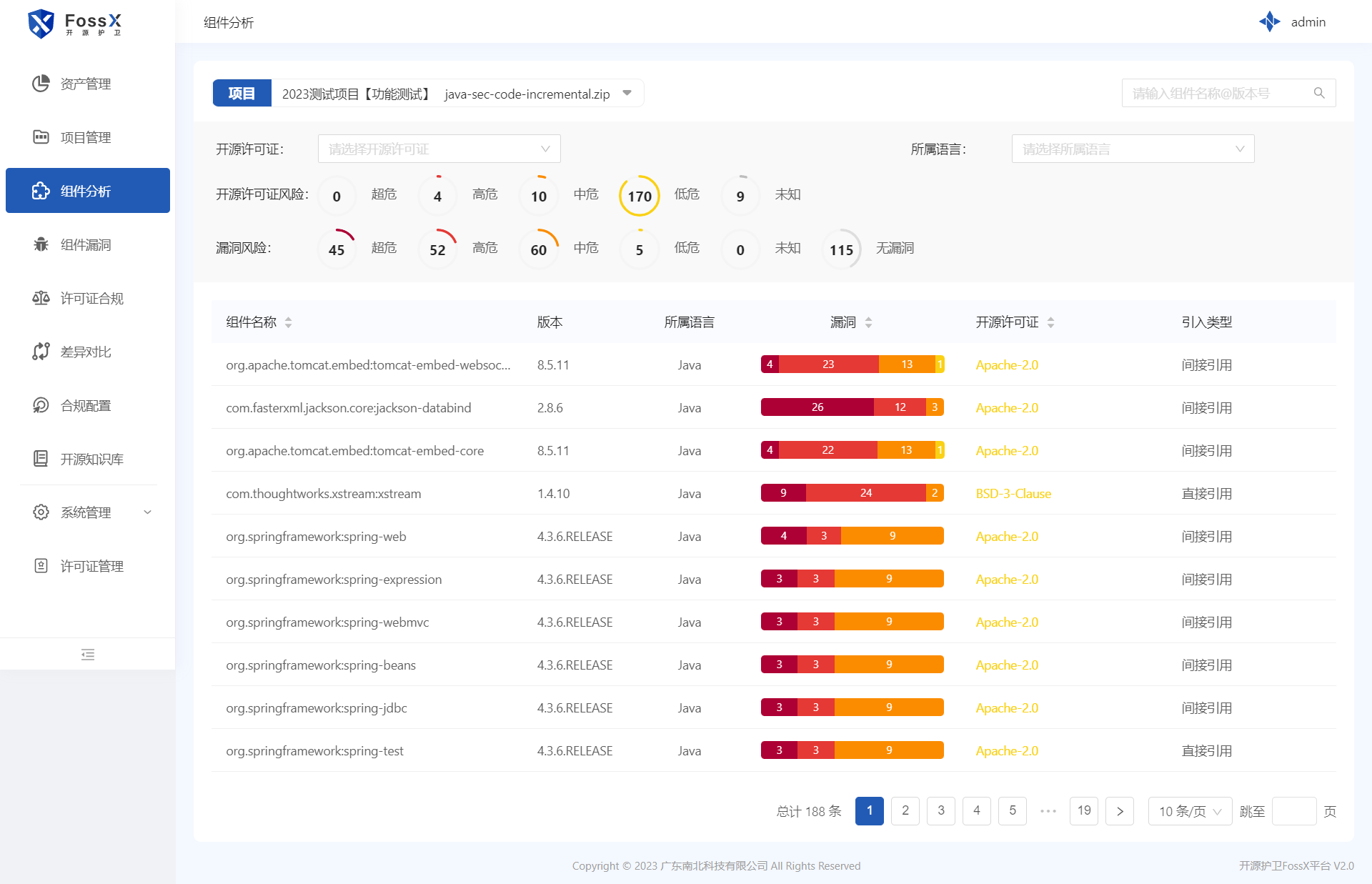Screen dimensions: 1372x884
Task: Open 差异对比 menu item
Action: pyautogui.click(x=88, y=352)
